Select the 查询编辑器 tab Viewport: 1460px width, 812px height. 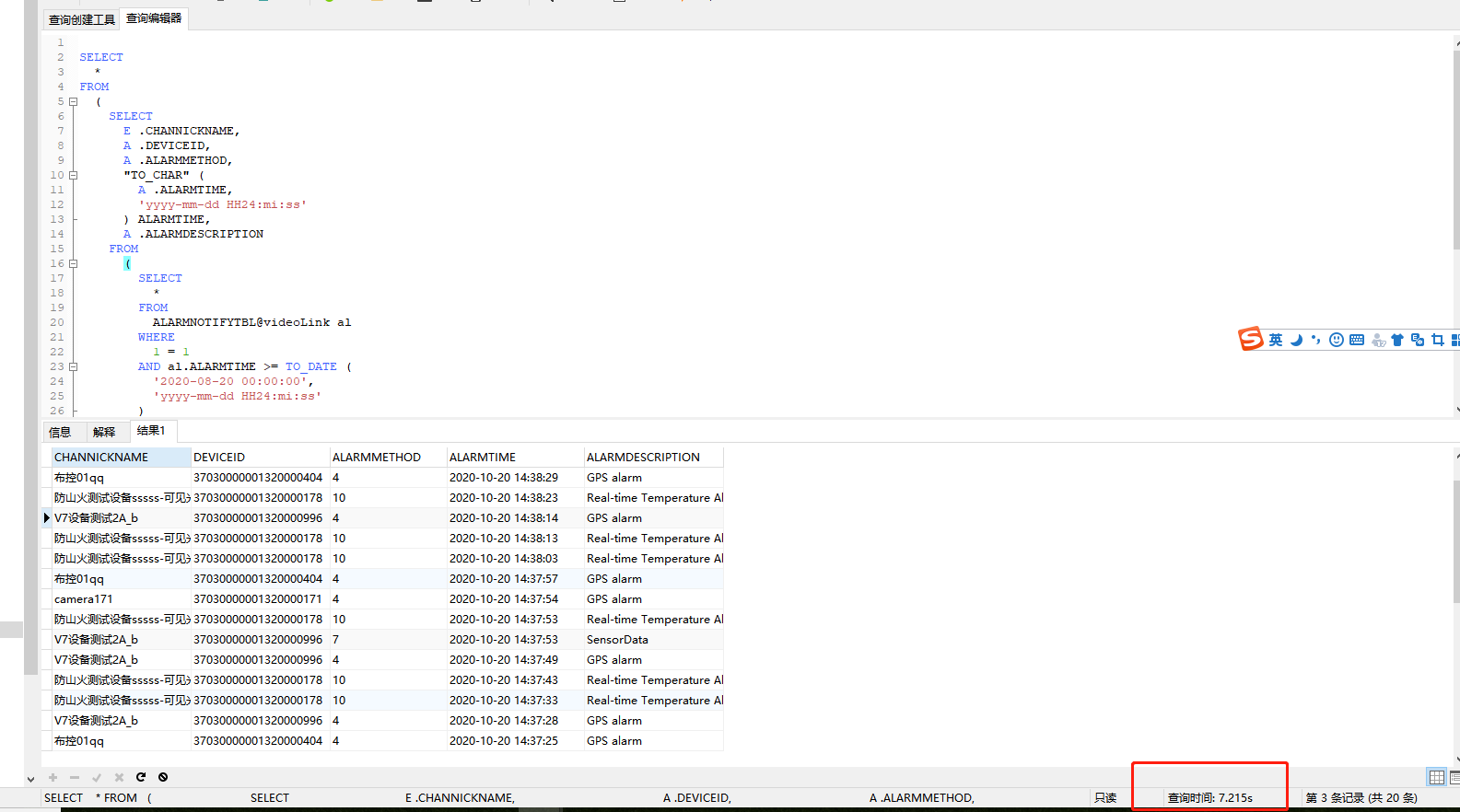pyautogui.click(x=154, y=18)
